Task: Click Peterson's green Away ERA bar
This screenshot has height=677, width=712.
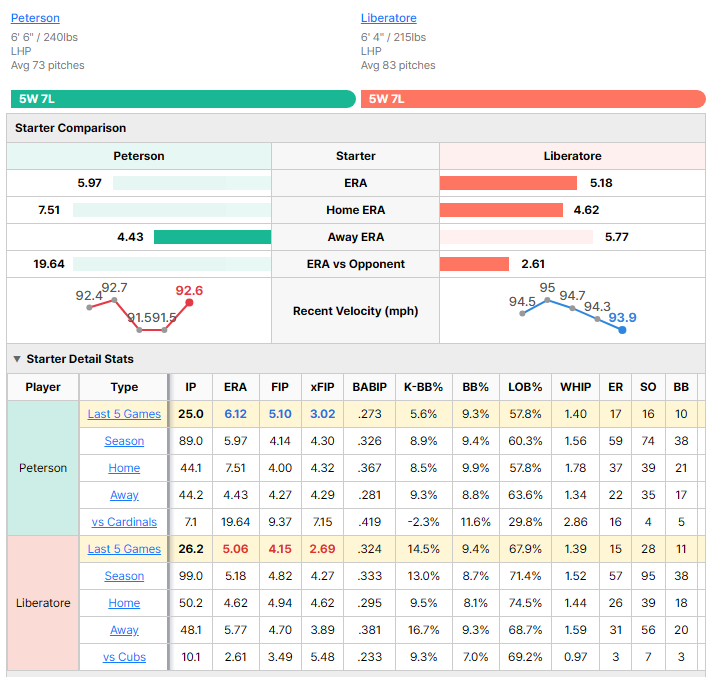Action: [x=213, y=237]
